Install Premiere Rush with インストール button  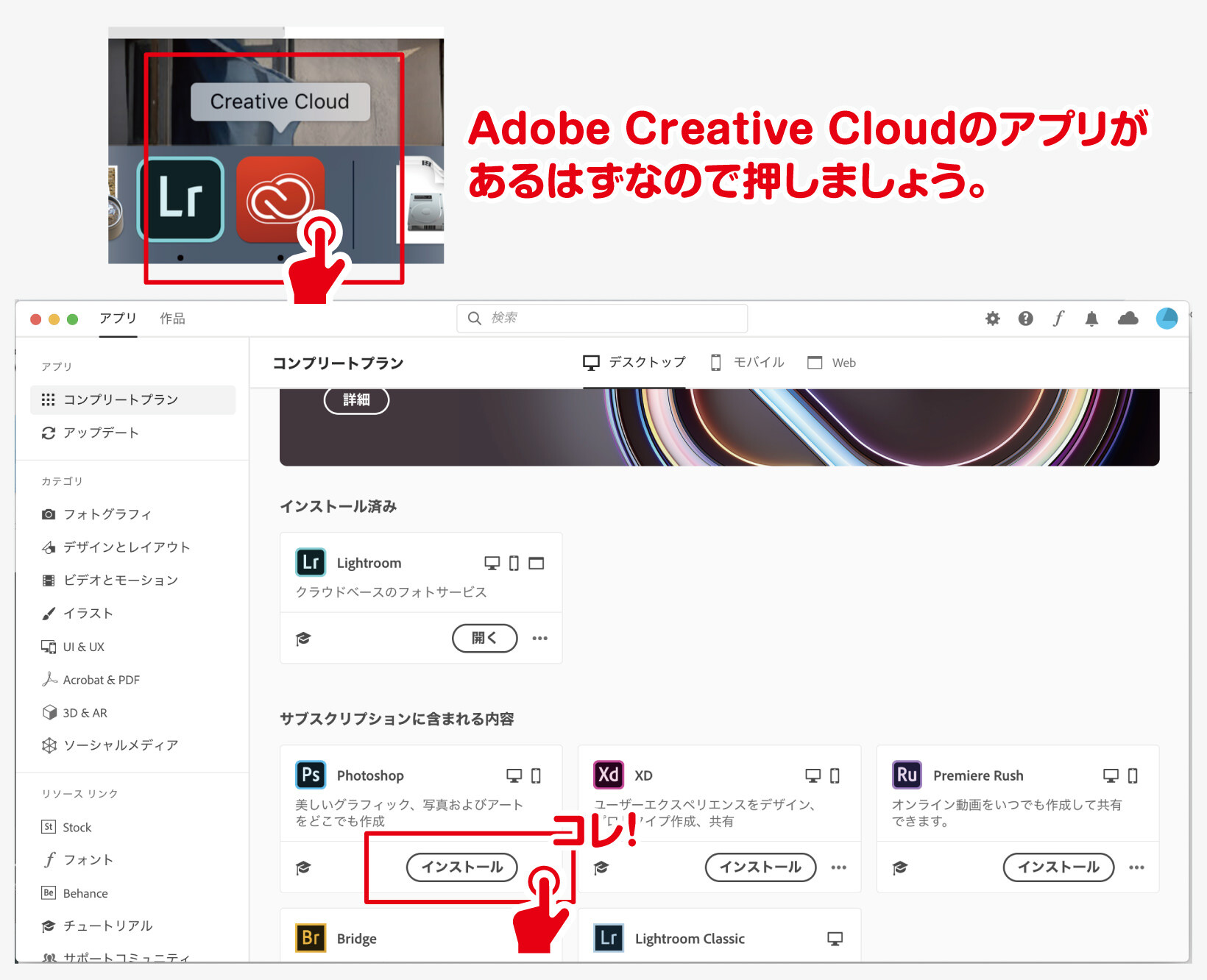pyautogui.click(x=1058, y=867)
